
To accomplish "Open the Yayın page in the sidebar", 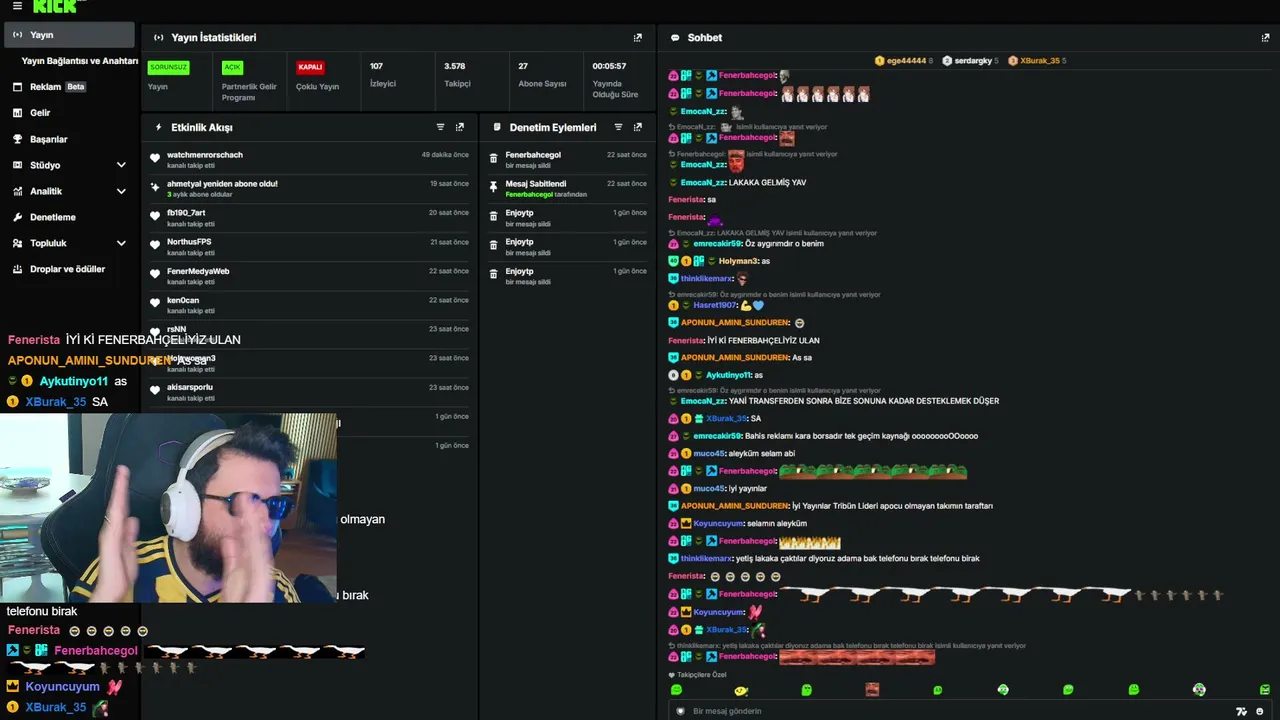I will 69,35.
